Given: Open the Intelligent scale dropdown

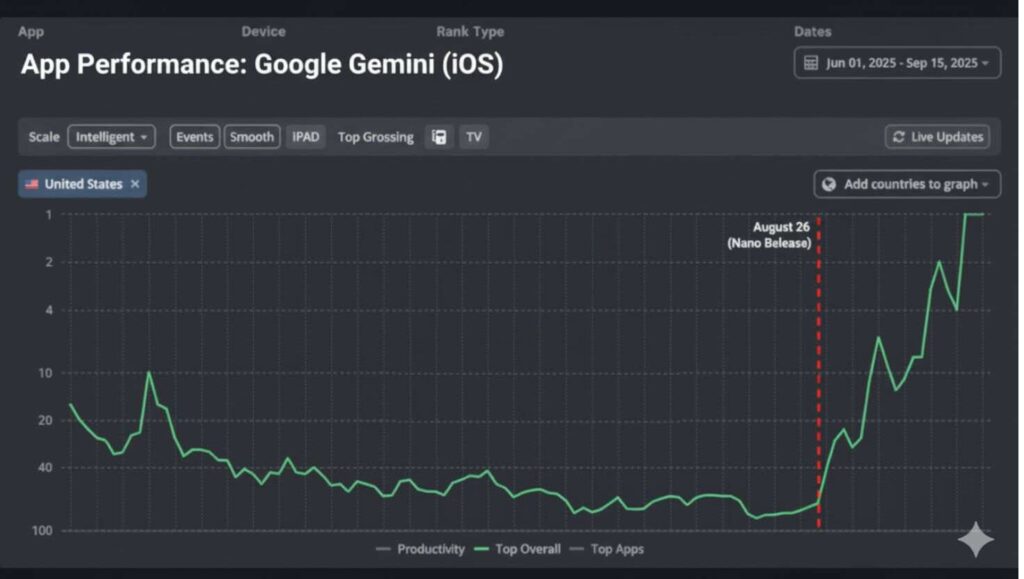Looking at the screenshot, I should (111, 137).
